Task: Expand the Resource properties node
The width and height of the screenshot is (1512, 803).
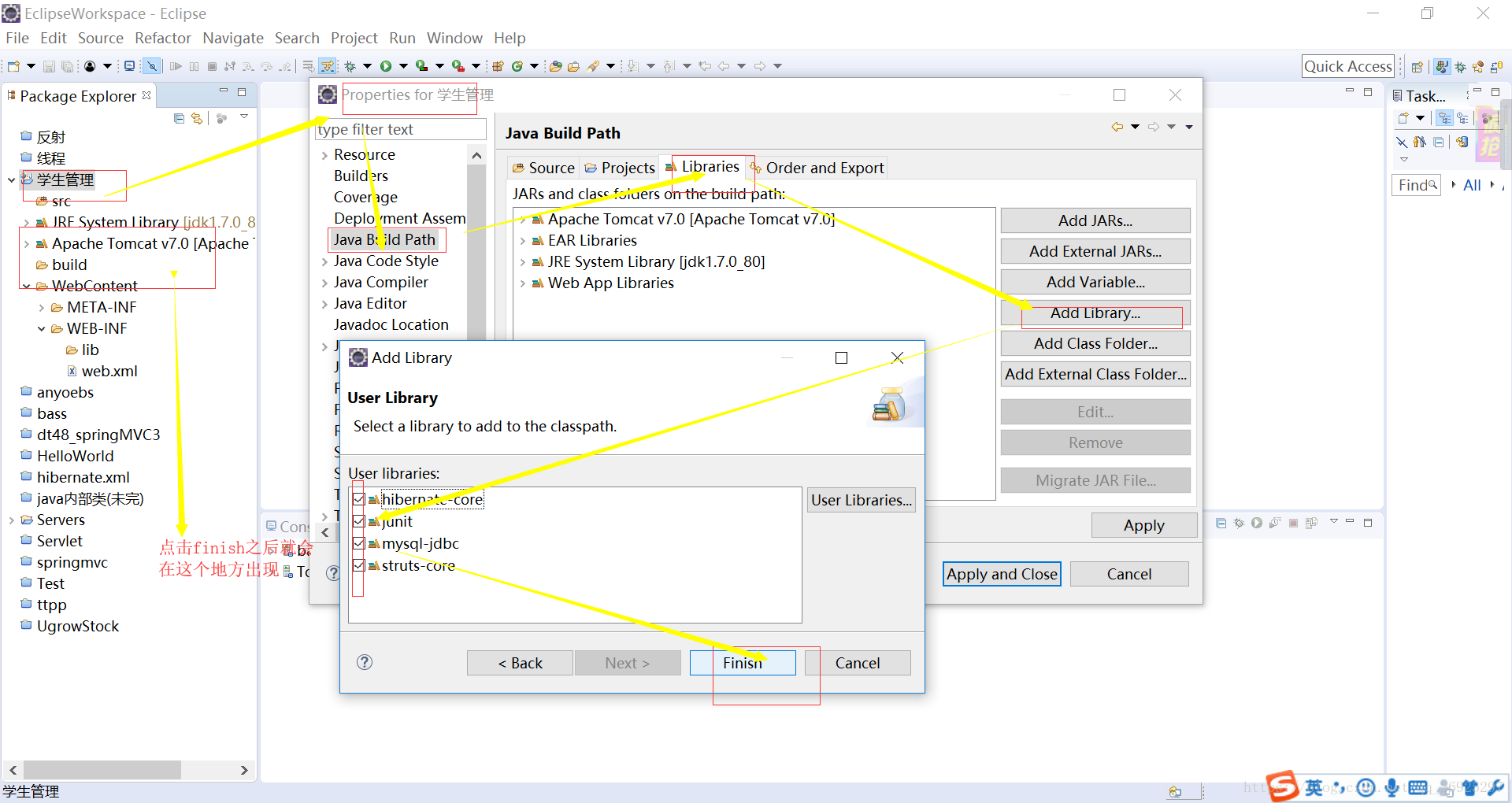Action: 324,155
